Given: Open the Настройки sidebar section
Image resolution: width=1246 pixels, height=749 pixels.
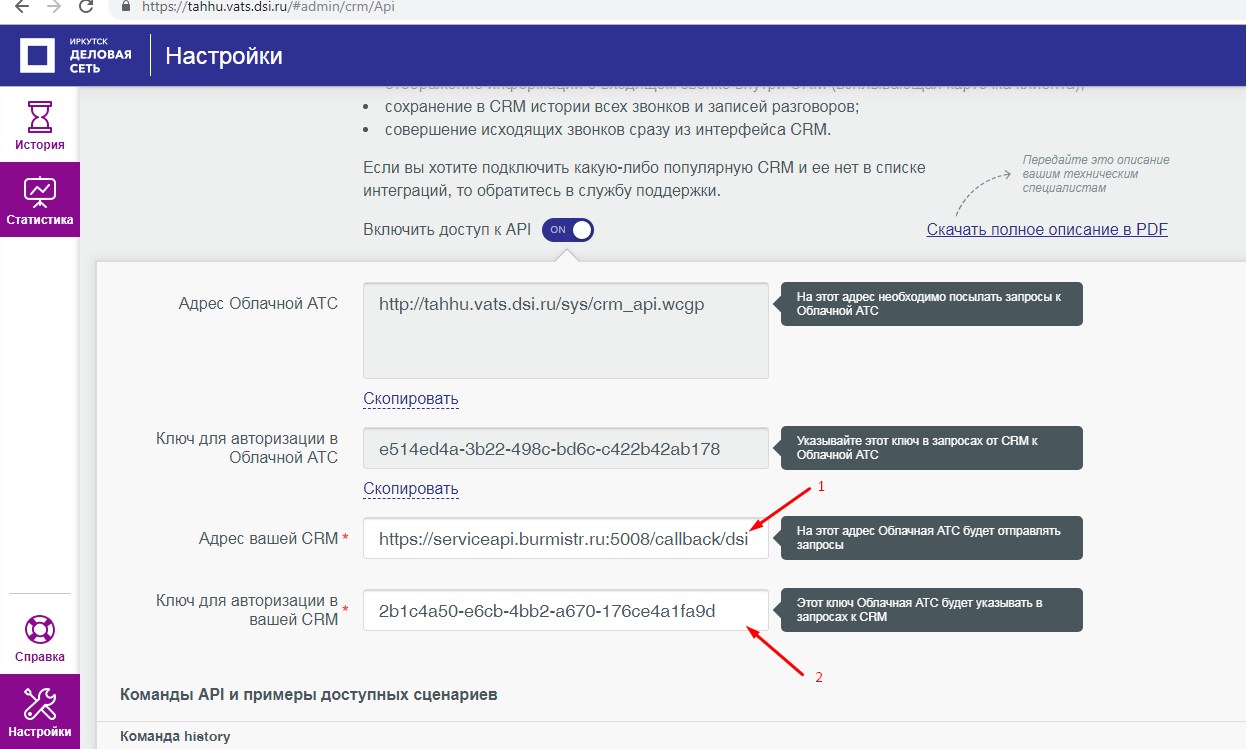Looking at the screenshot, I should [x=39, y=712].
